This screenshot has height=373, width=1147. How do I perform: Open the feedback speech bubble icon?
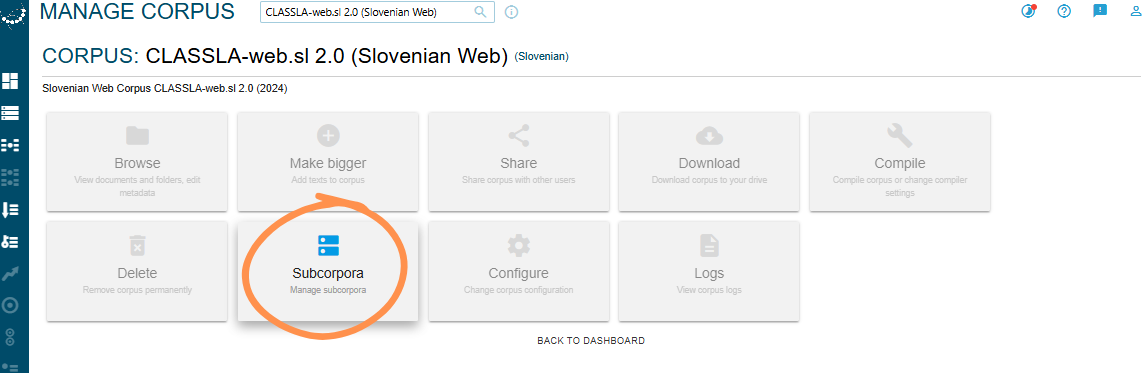pyautogui.click(x=1099, y=11)
